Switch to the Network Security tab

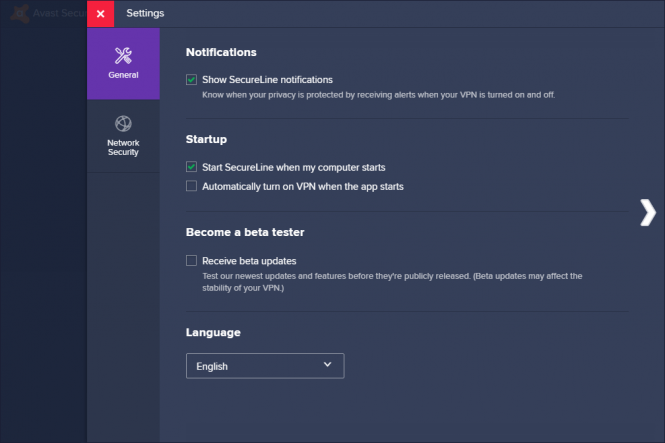point(123,136)
